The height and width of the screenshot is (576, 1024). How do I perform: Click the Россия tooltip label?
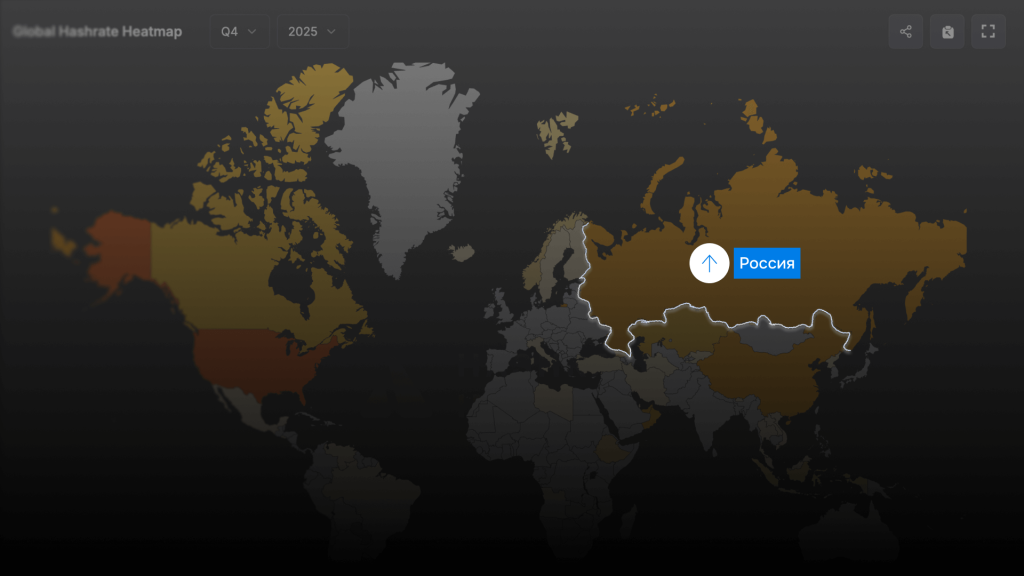coord(767,263)
